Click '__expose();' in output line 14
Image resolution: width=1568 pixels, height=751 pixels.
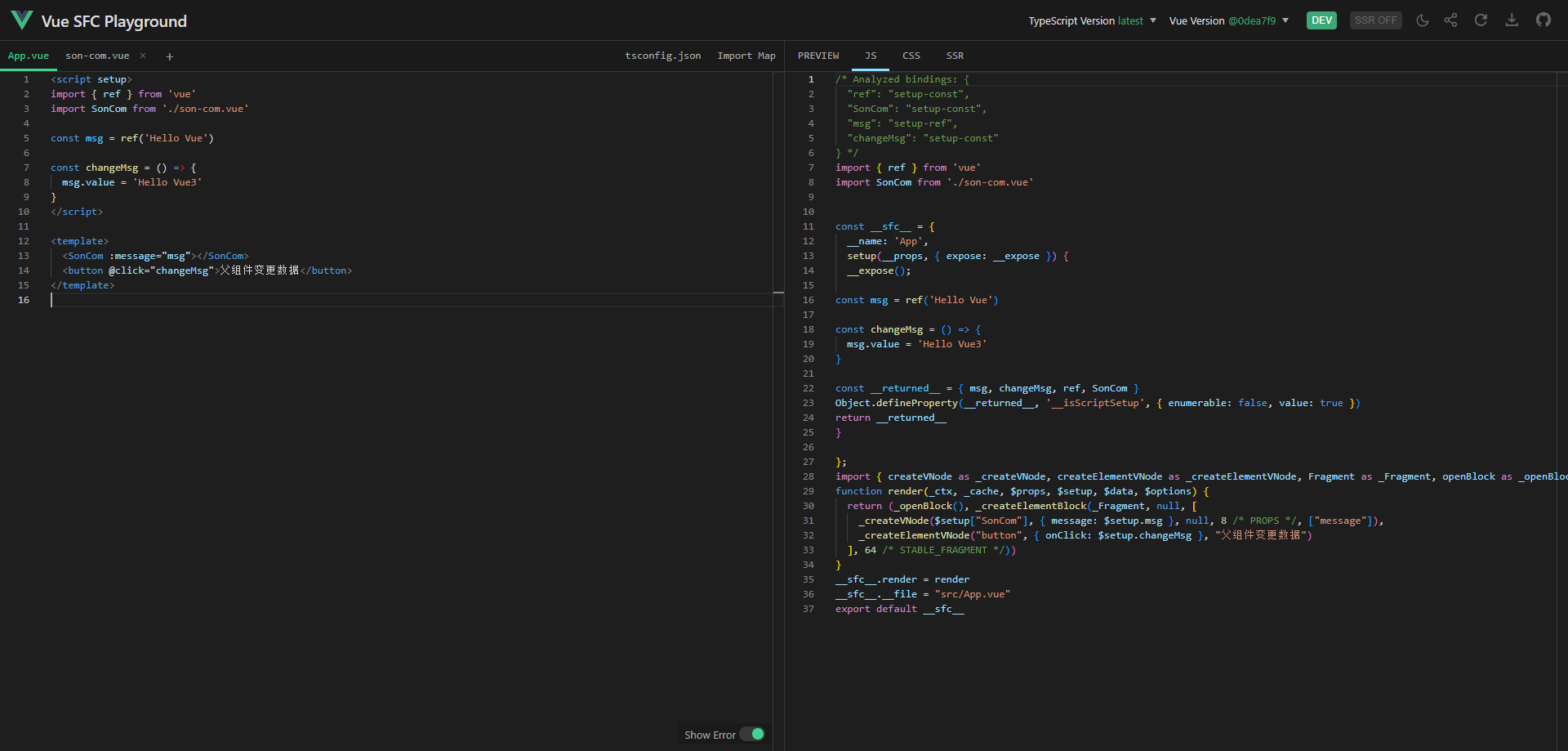tap(879, 270)
